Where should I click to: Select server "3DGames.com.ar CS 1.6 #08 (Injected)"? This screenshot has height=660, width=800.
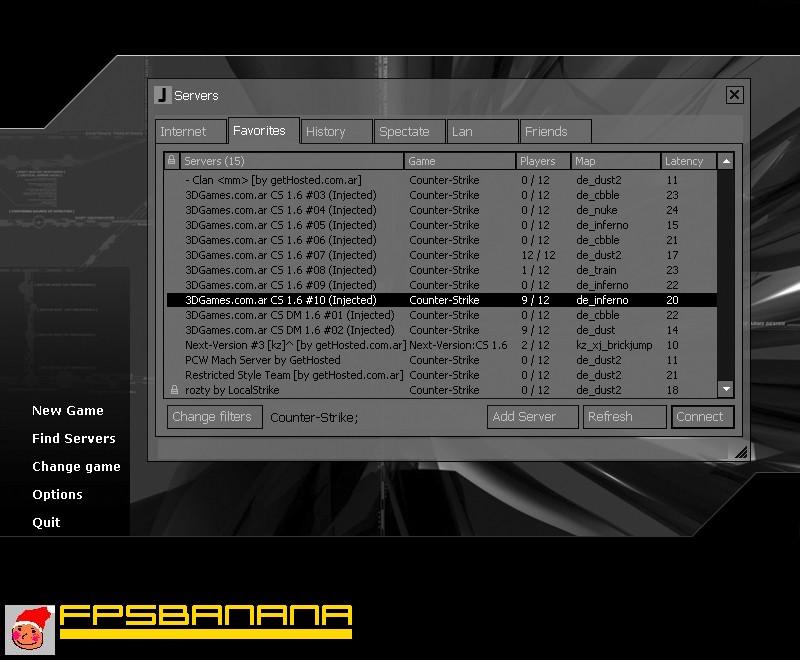[442, 270]
